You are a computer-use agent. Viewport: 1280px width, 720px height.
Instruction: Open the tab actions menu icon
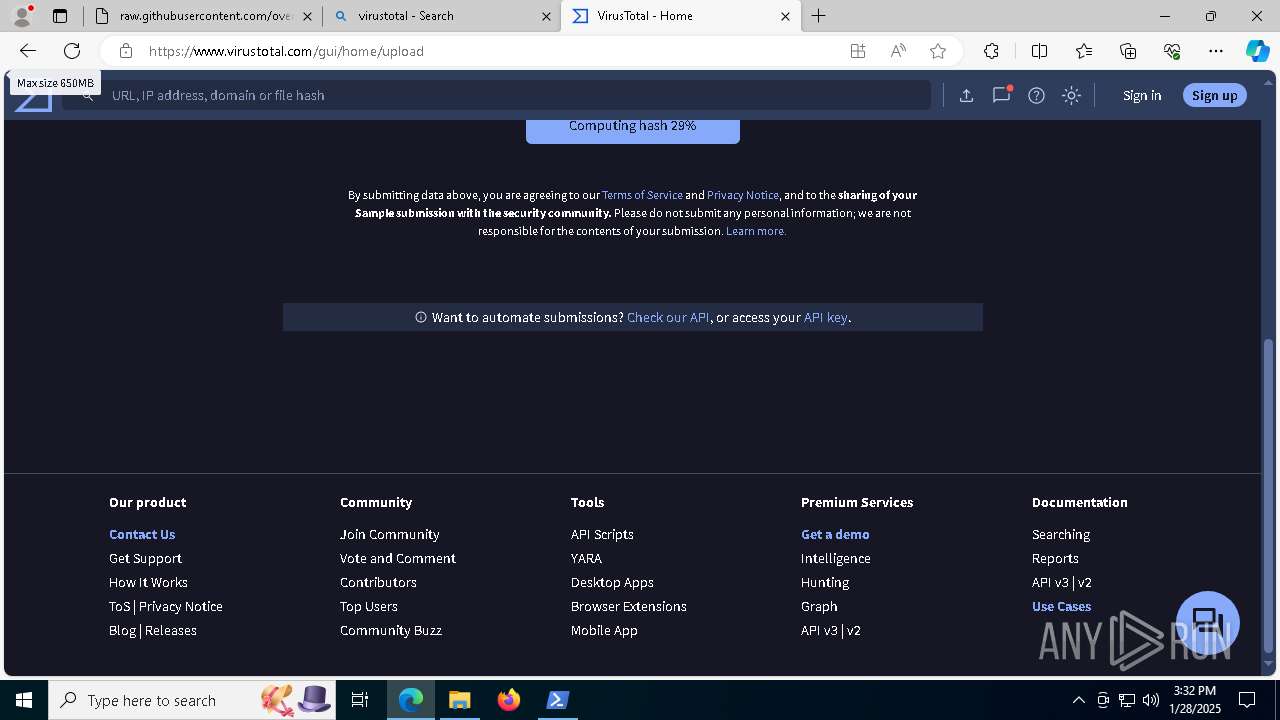(60, 16)
